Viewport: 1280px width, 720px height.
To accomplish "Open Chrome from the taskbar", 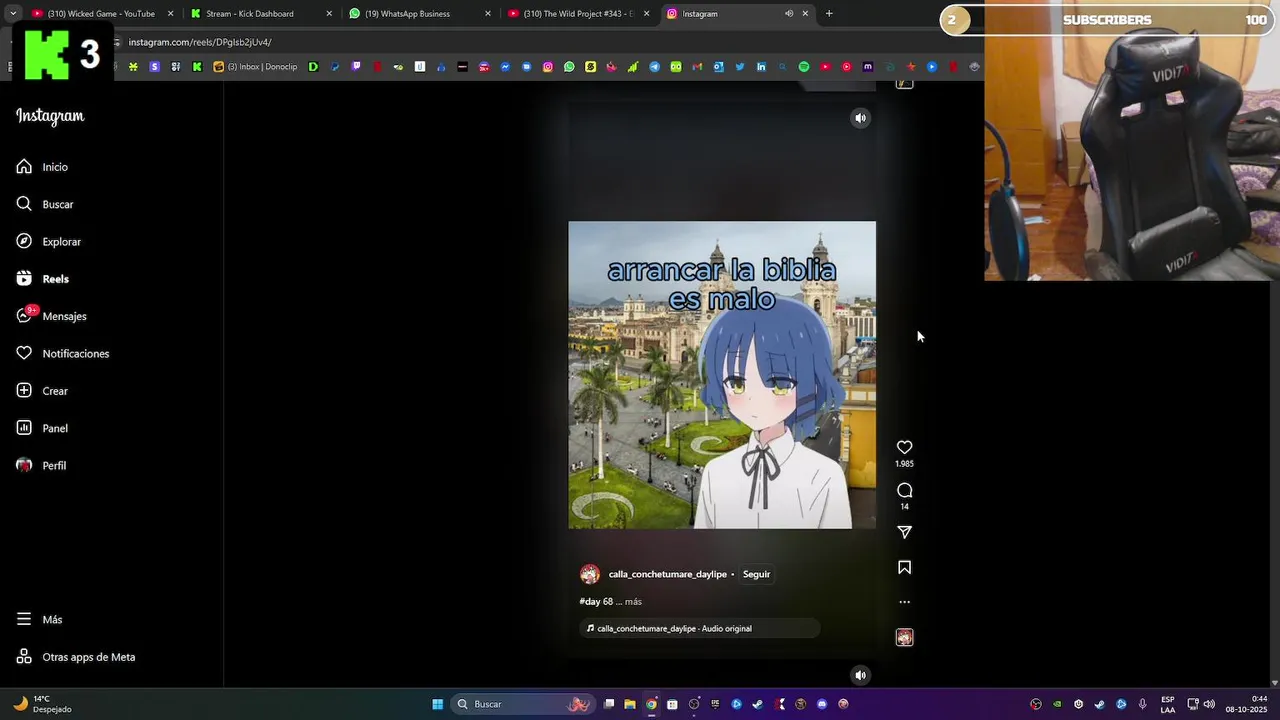I will 652,704.
